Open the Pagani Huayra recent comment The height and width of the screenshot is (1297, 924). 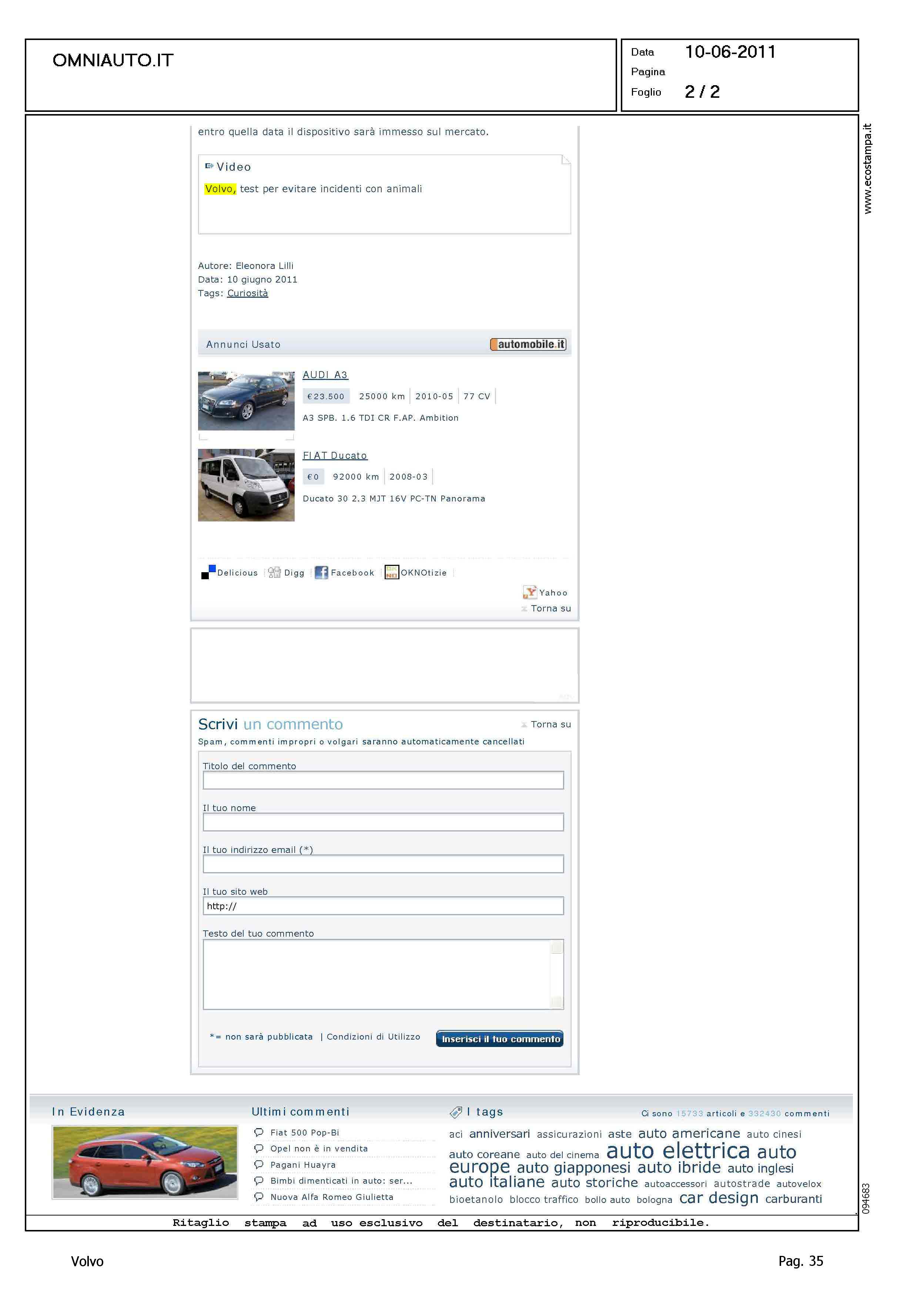tap(303, 1164)
